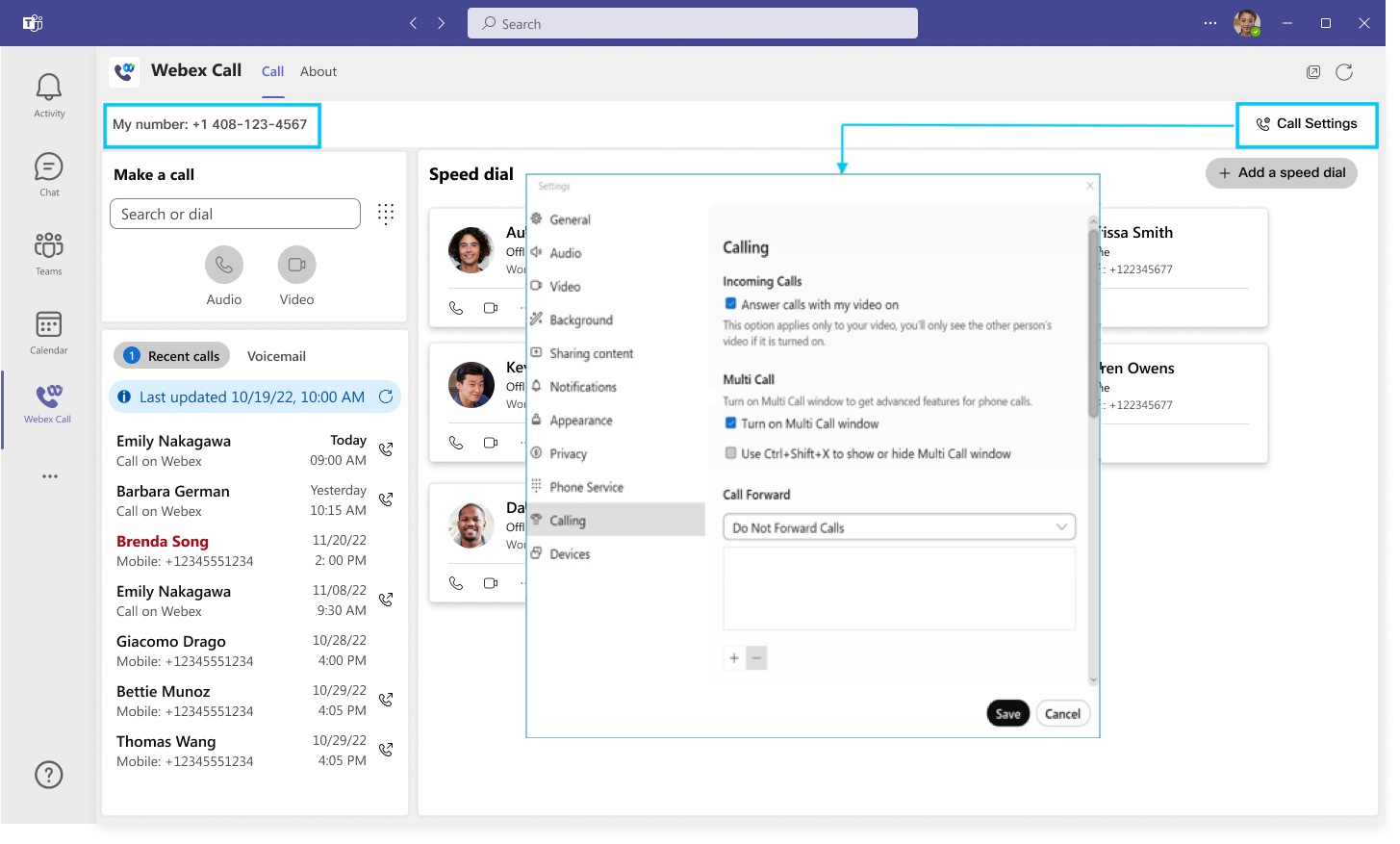This screenshot has height=844, width=1400.
Task: Save the calling settings
Action: tap(1007, 712)
